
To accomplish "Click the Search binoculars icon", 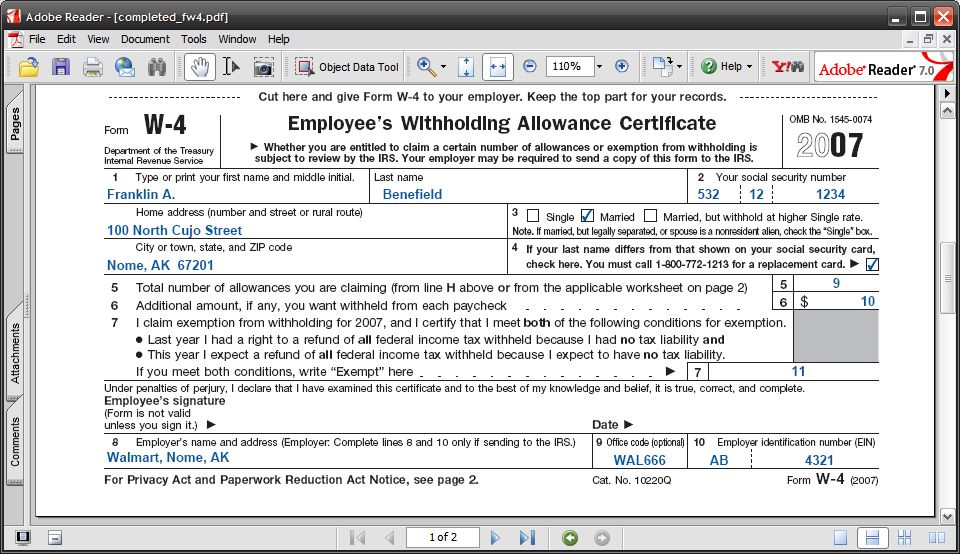I will 157,67.
